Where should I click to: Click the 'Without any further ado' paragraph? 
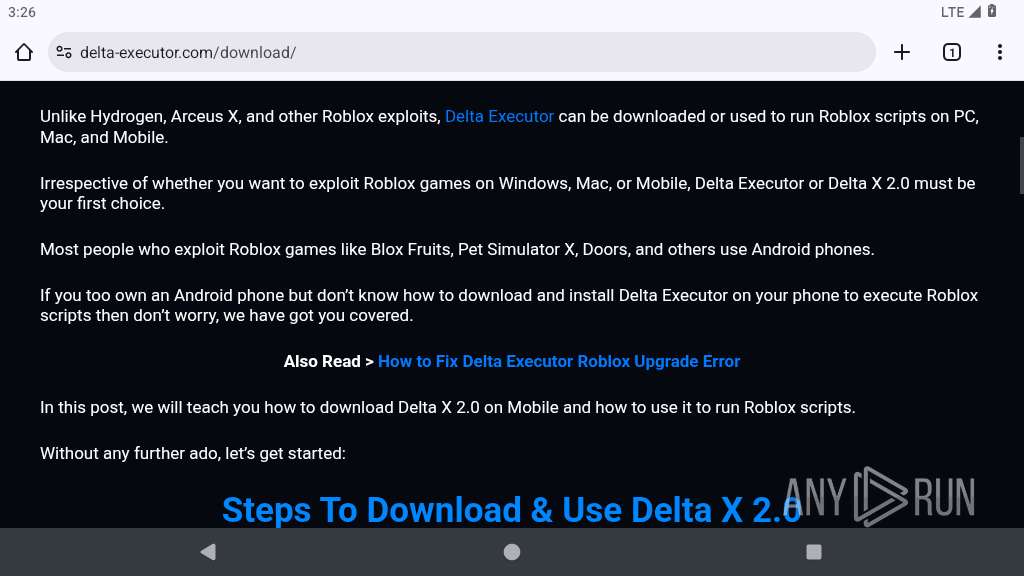coord(193,453)
